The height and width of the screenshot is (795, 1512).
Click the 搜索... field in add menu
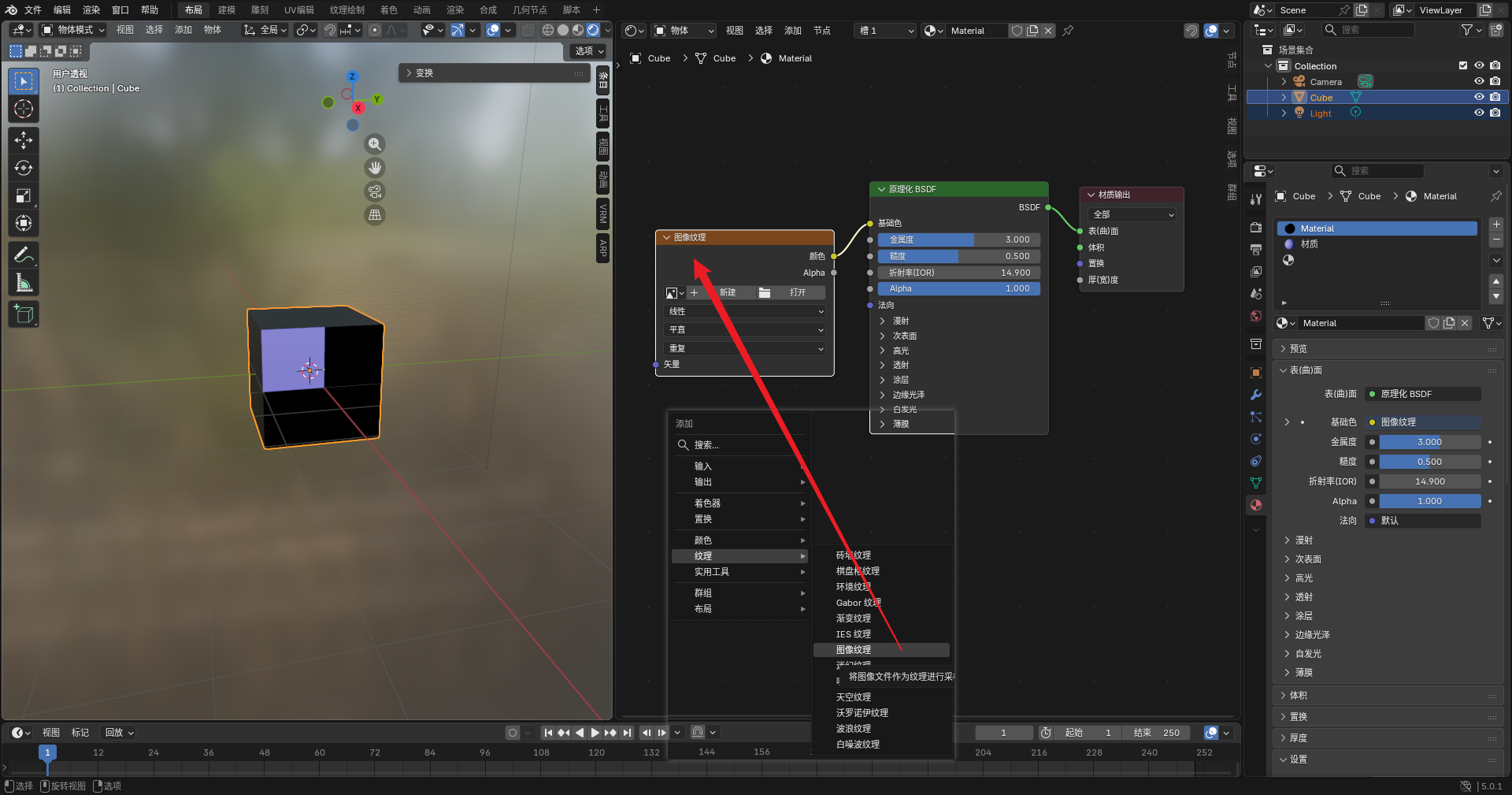coord(740,445)
